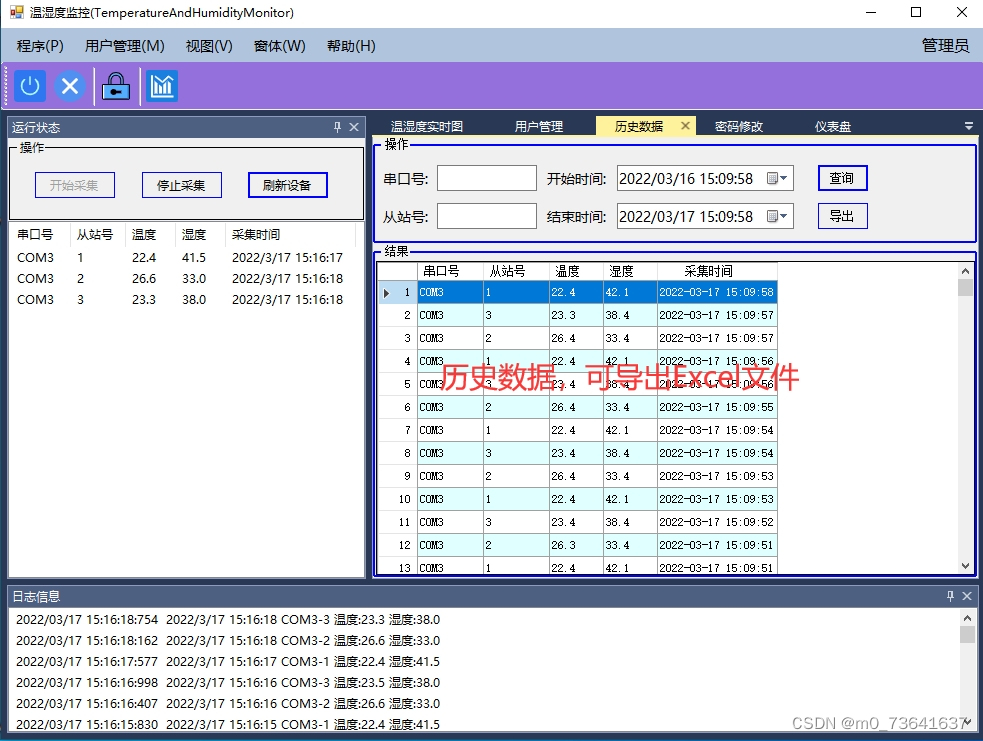Open the 开始时间 calendar dropdown

(777, 179)
